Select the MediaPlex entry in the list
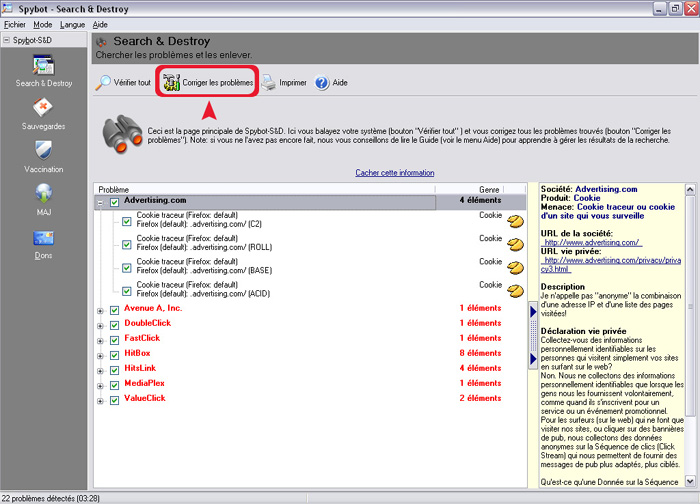 144,383
